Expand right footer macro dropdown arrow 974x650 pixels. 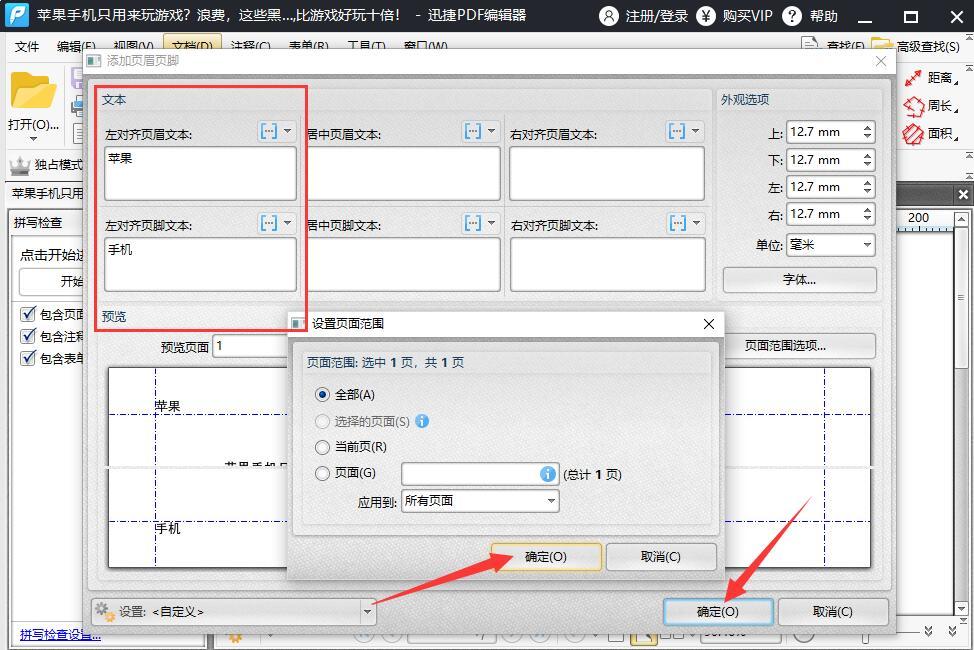tap(696, 222)
